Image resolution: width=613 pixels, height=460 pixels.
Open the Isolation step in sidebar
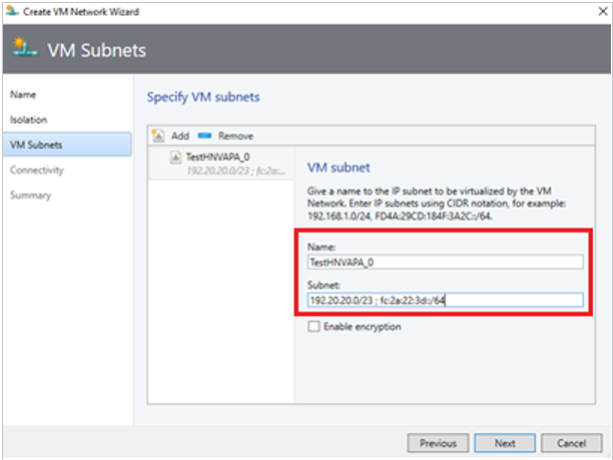(28, 120)
